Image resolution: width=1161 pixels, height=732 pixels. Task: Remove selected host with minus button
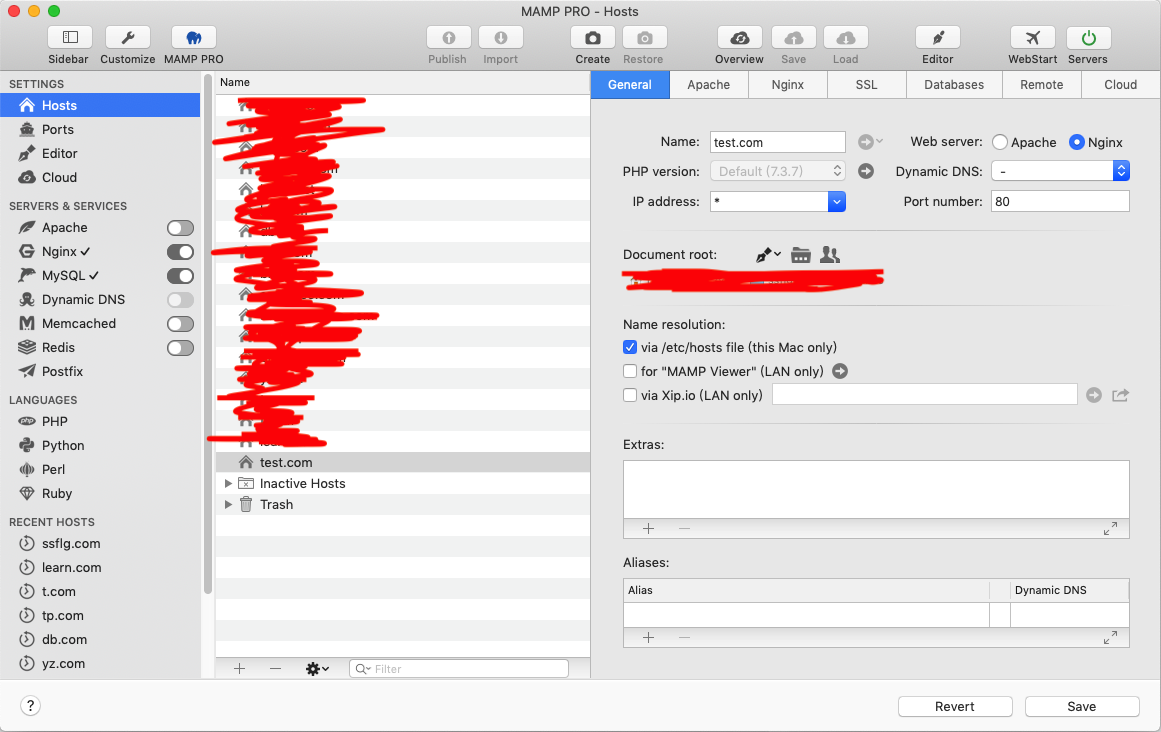click(x=275, y=669)
